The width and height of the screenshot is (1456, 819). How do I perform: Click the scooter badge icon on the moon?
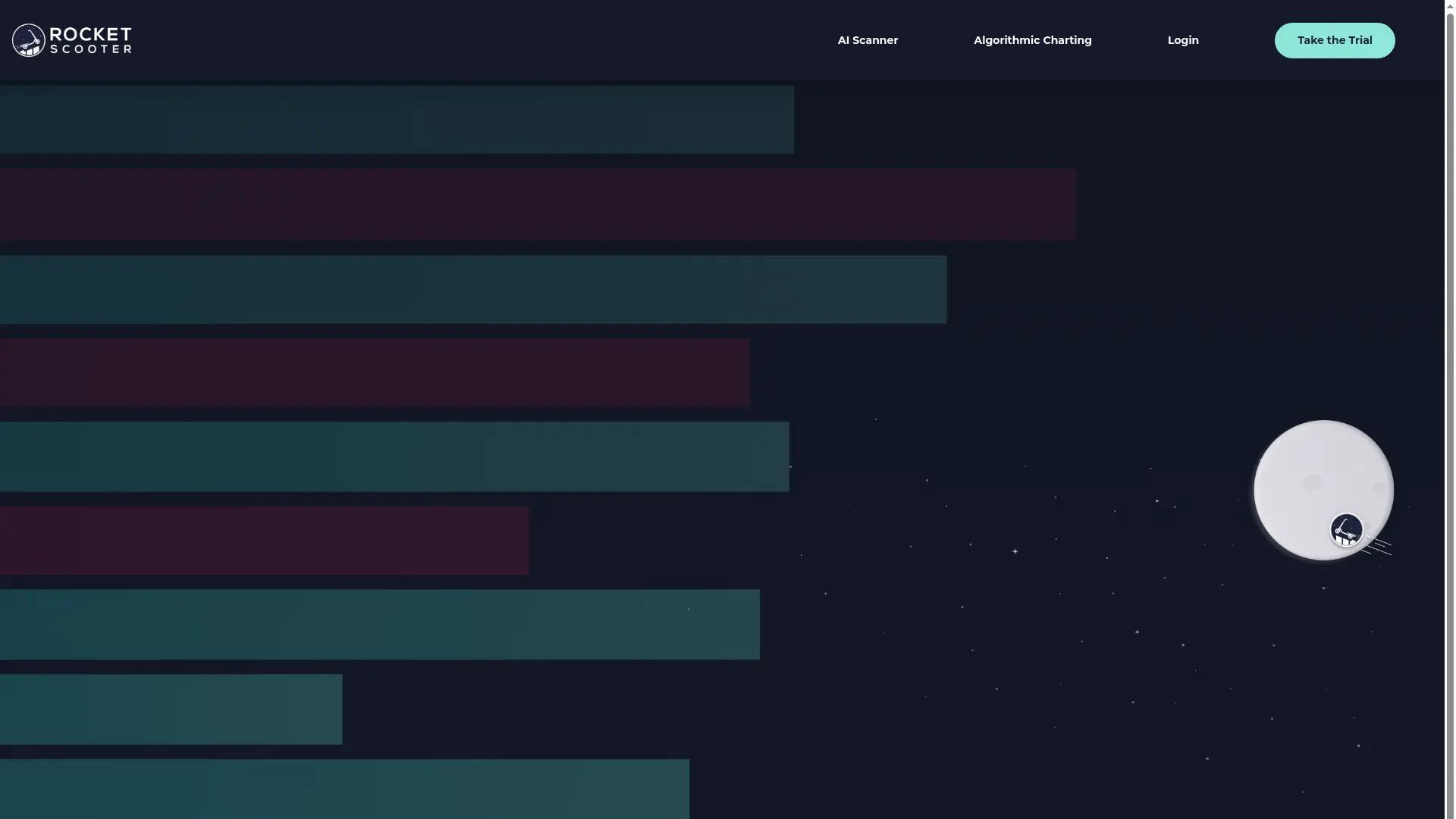[1346, 529]
